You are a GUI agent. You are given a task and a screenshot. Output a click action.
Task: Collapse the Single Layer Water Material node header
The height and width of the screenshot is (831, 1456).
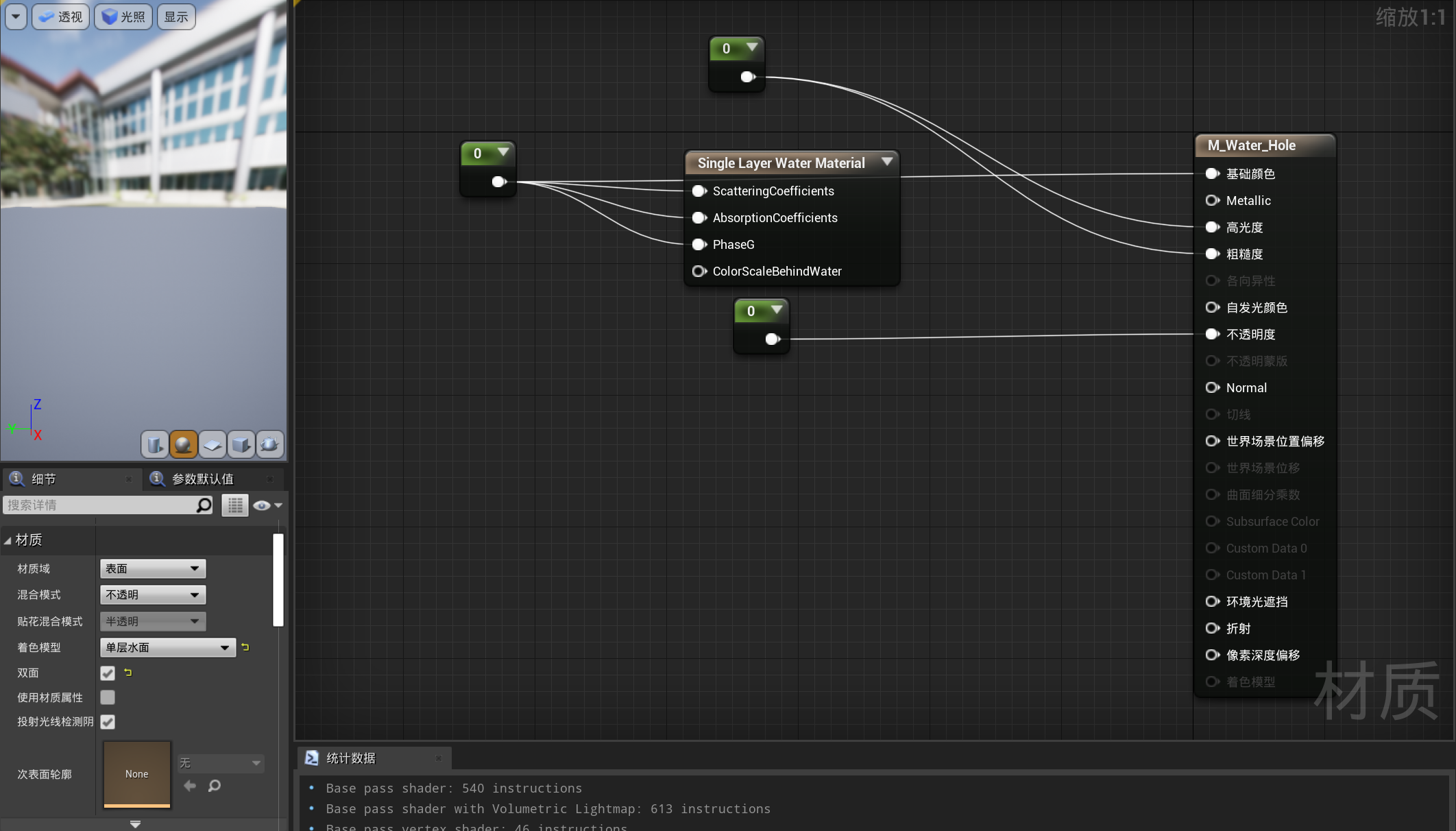pyautogui.click(x=887, y=162)
